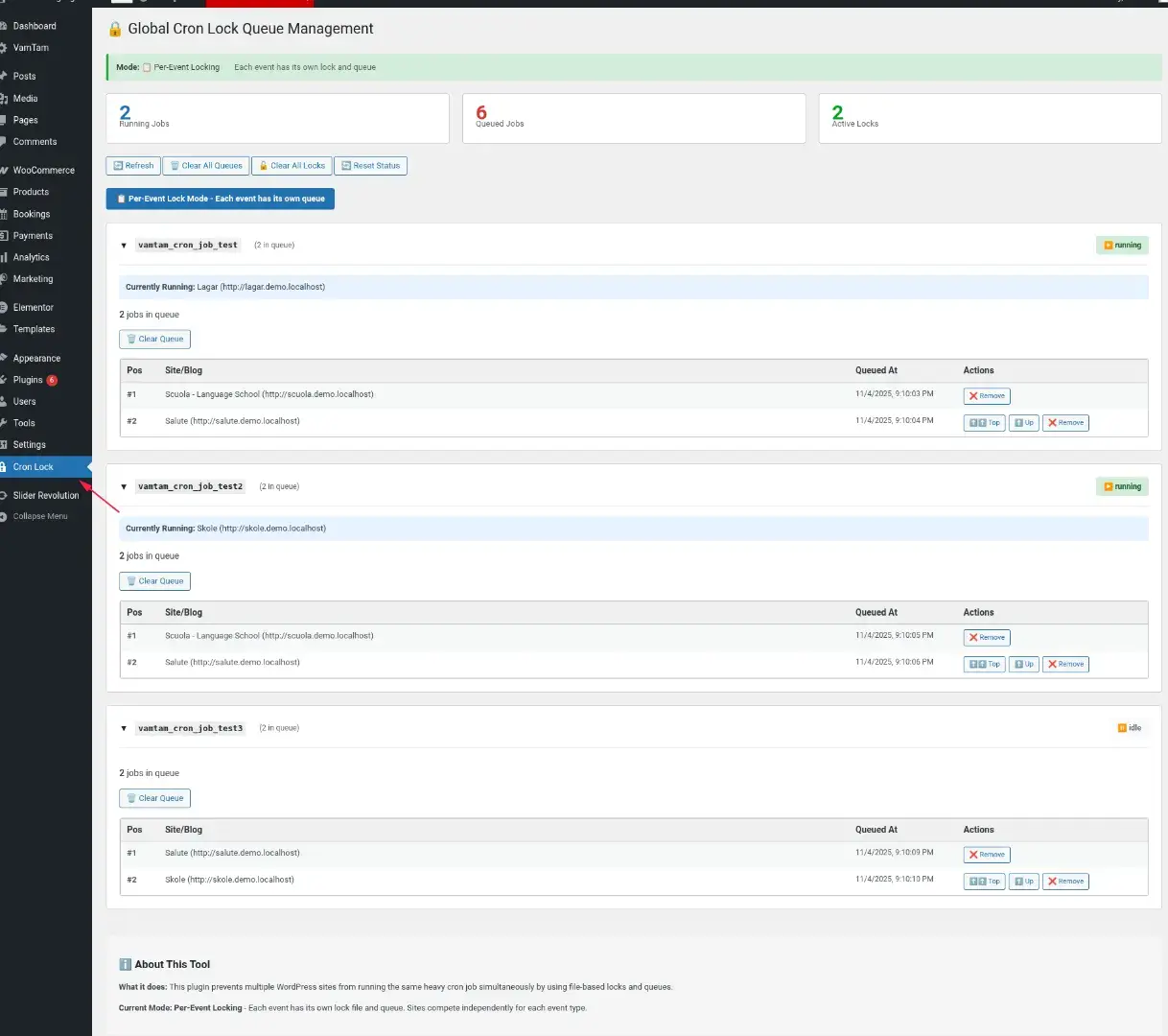Collapse the vamtam_cron_job_test2 section triangle

124,487
